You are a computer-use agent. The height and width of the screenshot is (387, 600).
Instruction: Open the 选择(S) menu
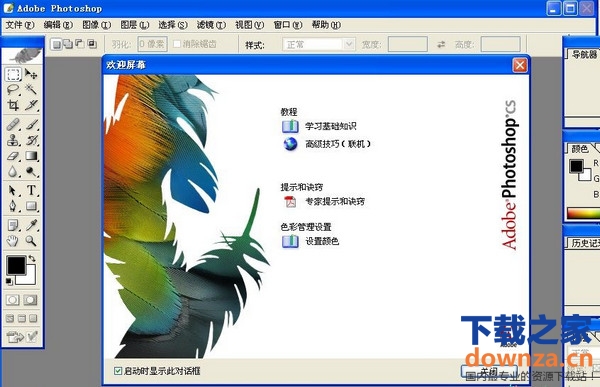click(173, 25)
